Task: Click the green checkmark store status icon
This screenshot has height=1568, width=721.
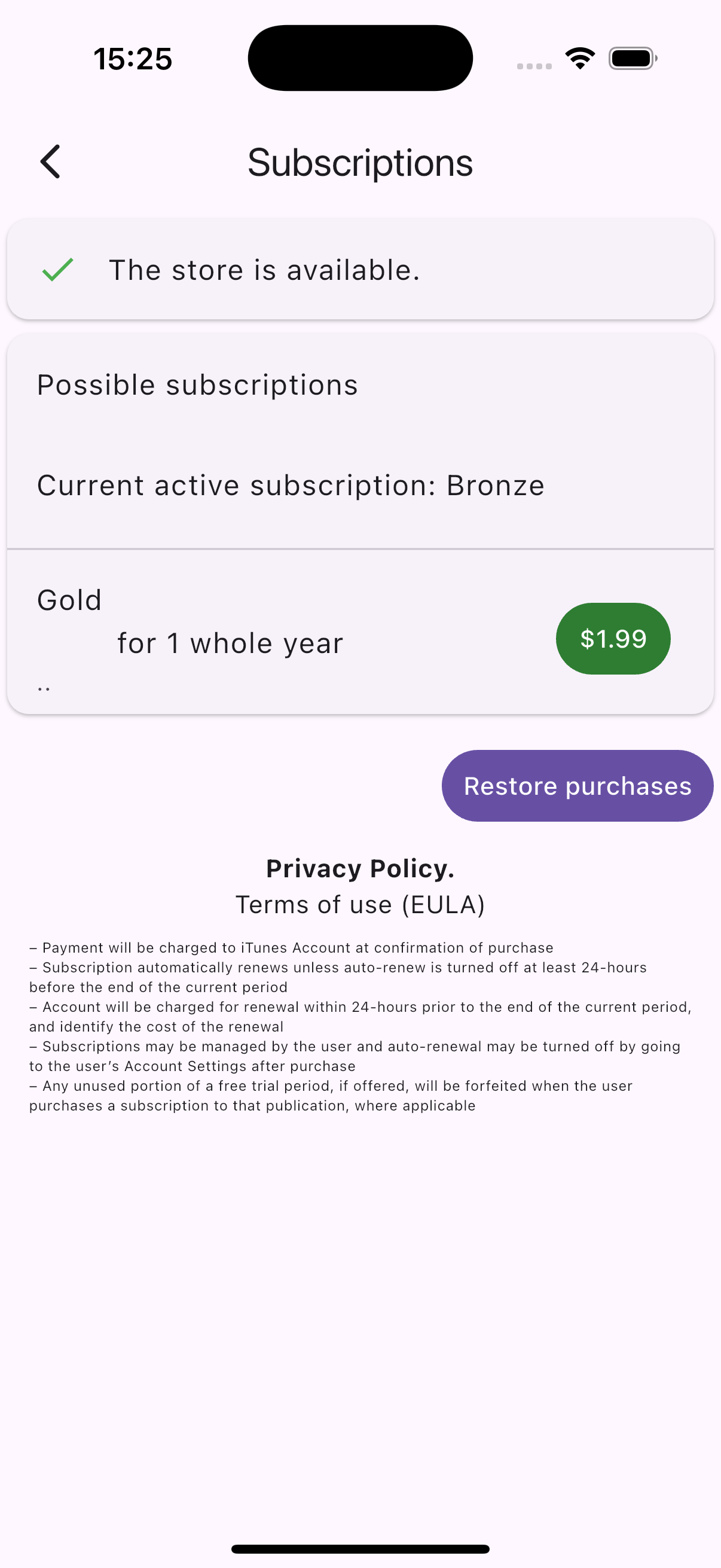Action: click(x=58, y=270)
